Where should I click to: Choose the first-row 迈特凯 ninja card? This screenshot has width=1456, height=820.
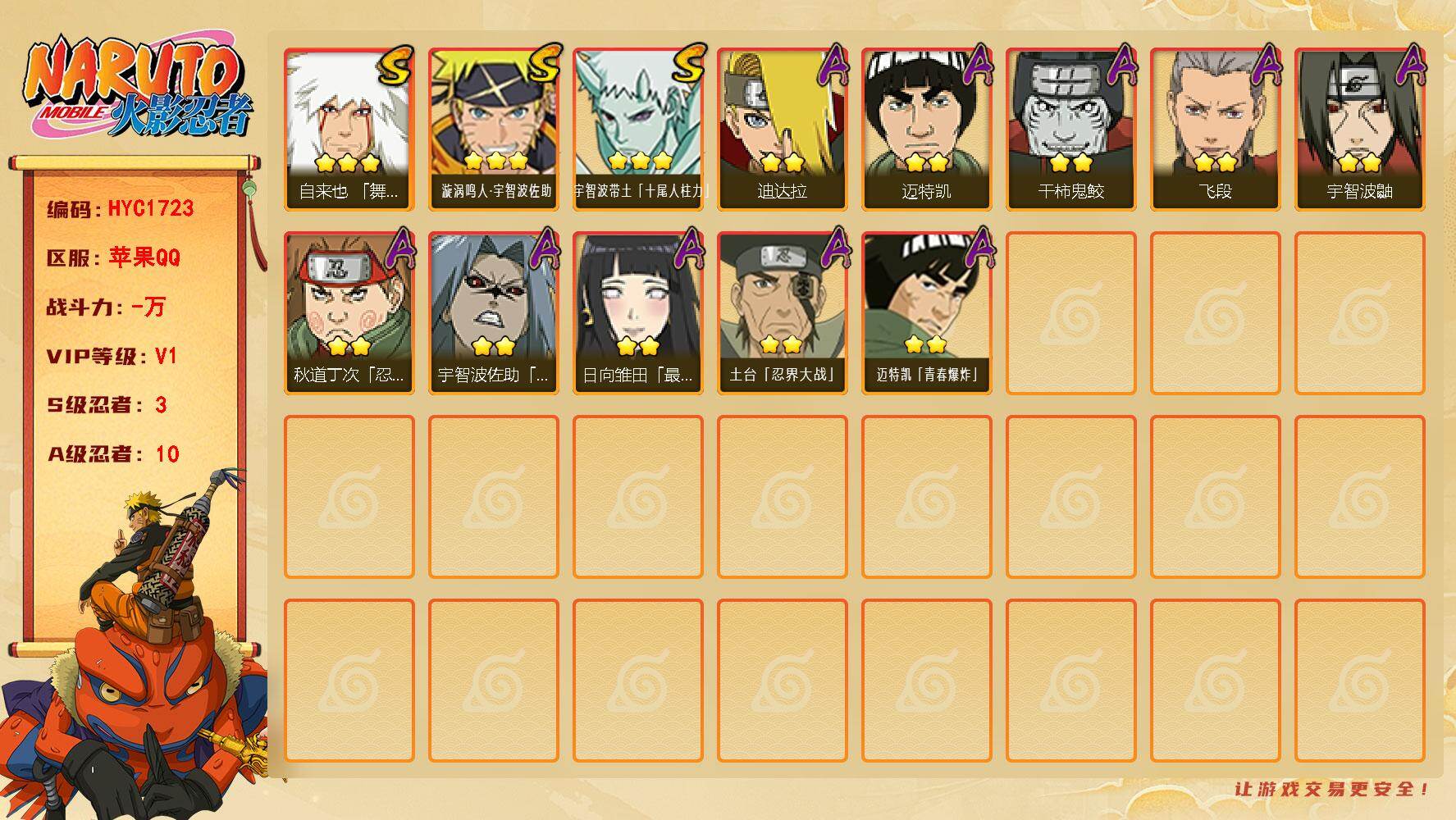pos(927,130)
